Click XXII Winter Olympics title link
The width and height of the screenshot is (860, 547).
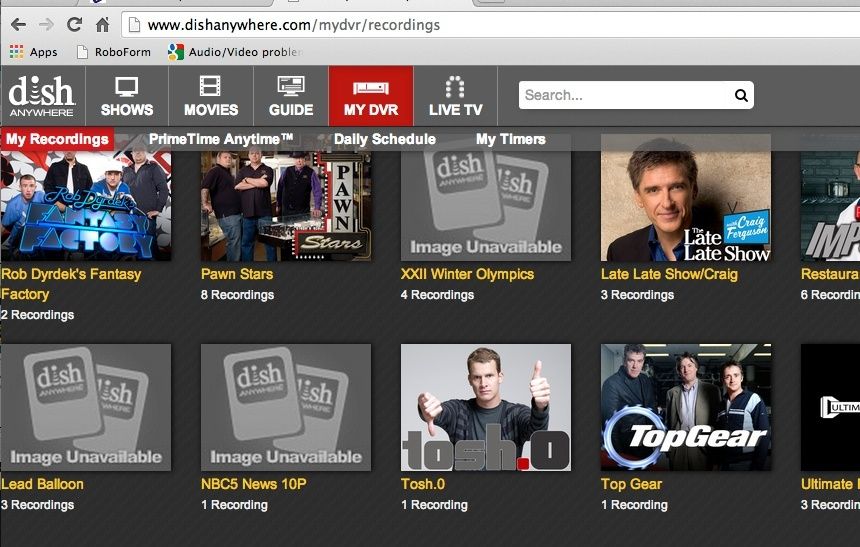[467, 274]
